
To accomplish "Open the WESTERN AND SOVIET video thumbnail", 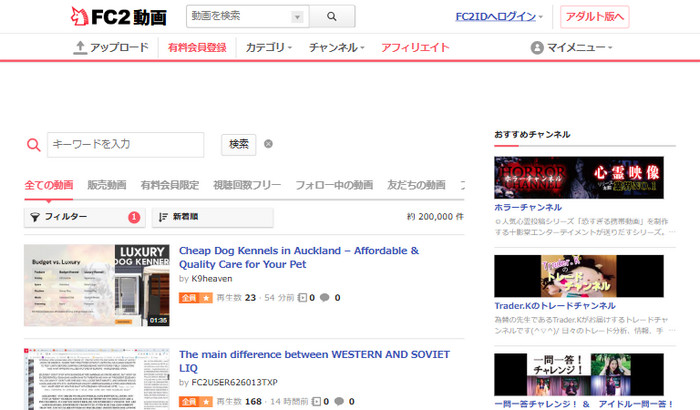I will 97,379.
